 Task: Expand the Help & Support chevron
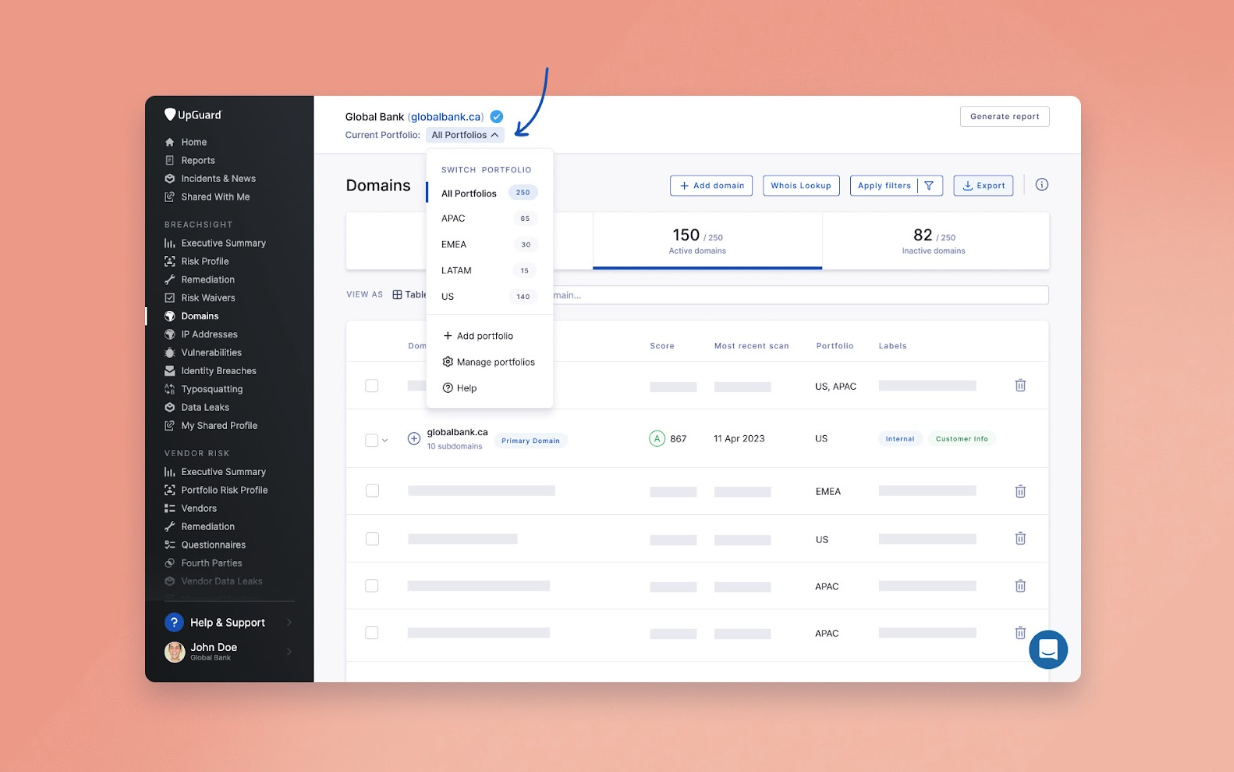[289, 623]
